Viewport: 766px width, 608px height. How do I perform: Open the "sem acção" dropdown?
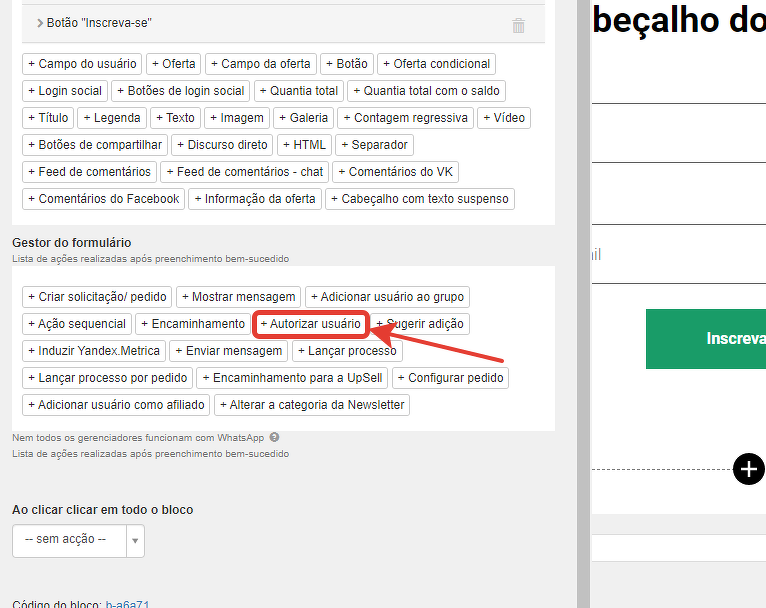coord(69,540)
